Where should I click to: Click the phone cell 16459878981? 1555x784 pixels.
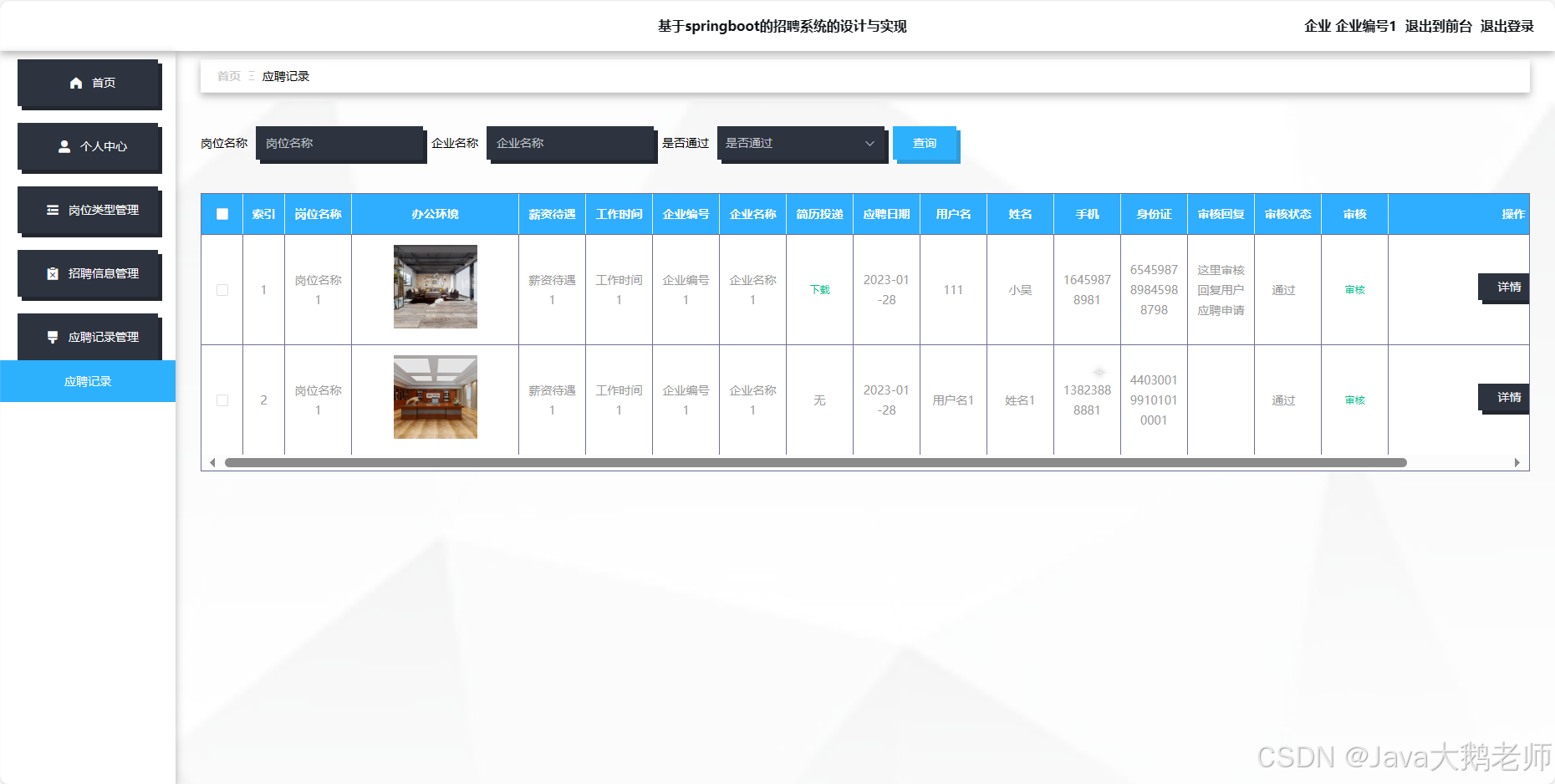pos(1087,290)
